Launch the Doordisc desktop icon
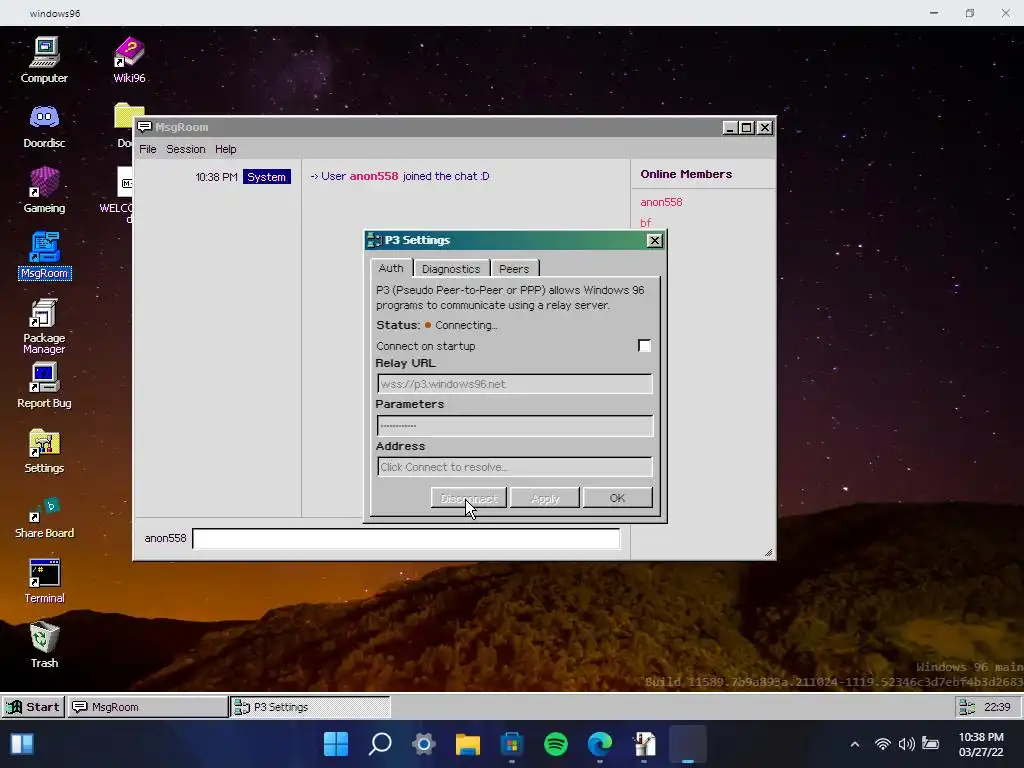Image resolution: width=1024 pixels, height=768 pixels. pos(44,125)
